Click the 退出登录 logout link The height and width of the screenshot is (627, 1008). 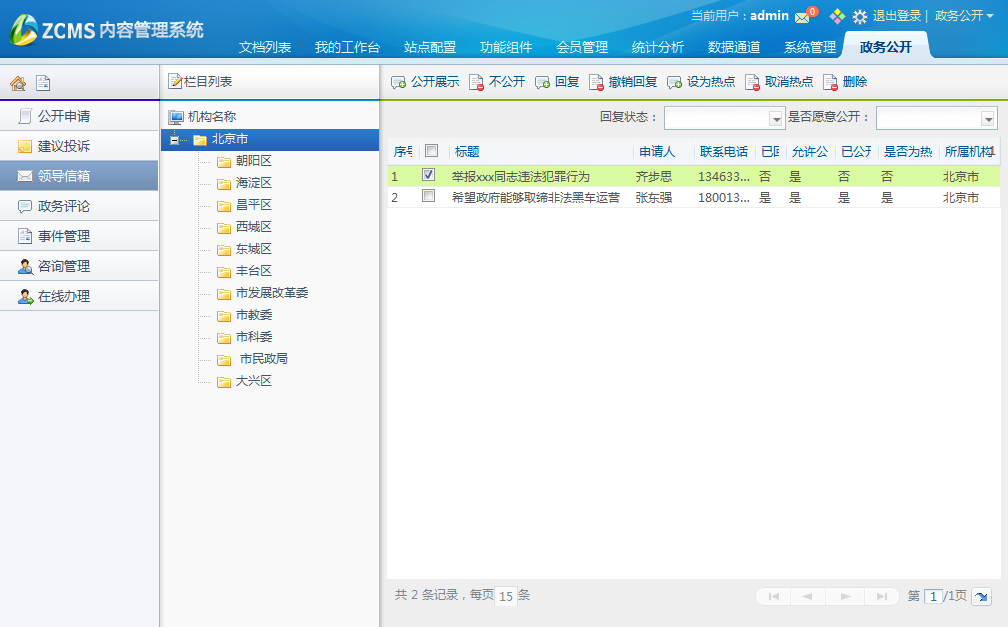pos(896,16)
